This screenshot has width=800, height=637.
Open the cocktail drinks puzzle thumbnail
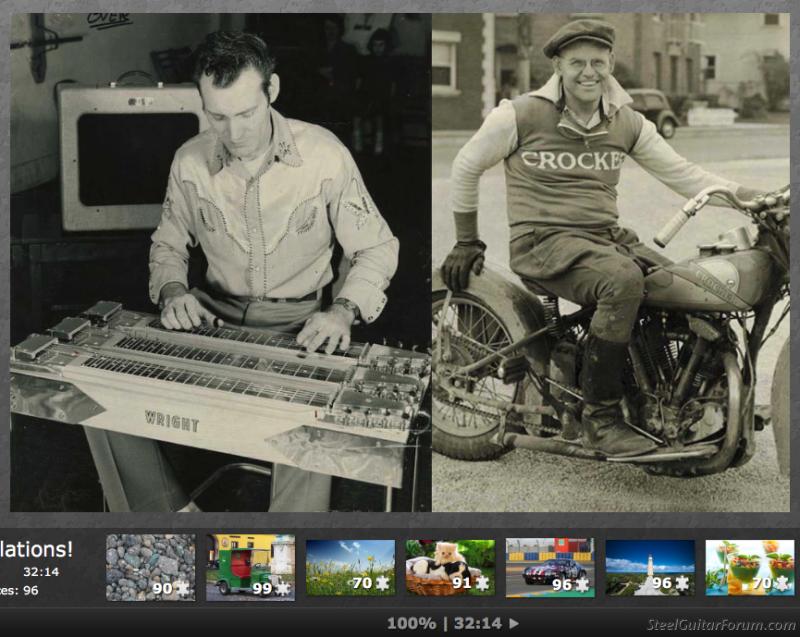(x=750, y=566)
